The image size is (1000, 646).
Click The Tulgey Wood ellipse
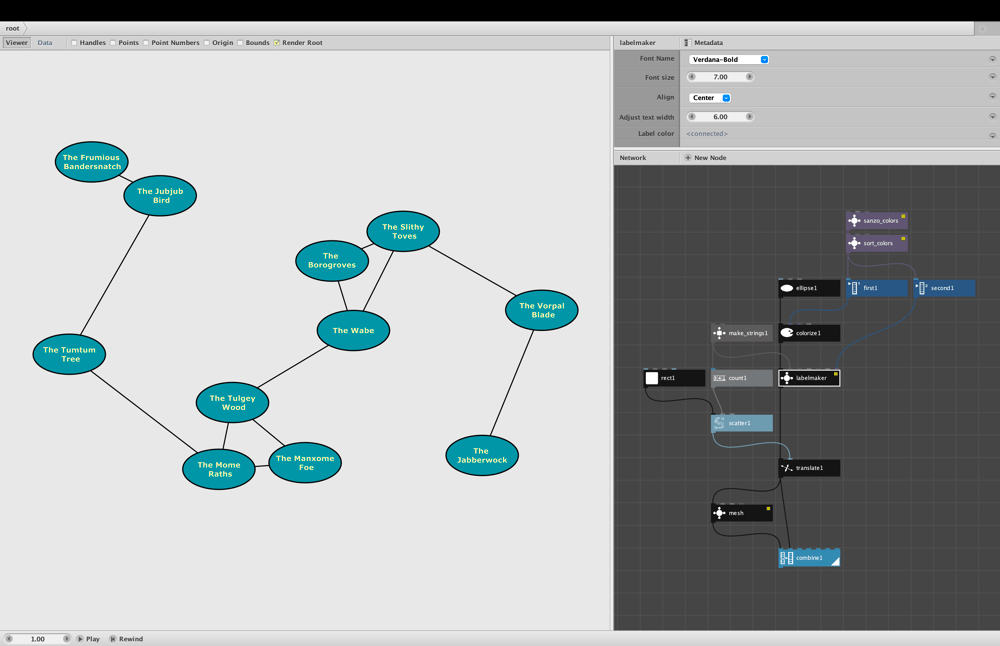click(233, 402)
